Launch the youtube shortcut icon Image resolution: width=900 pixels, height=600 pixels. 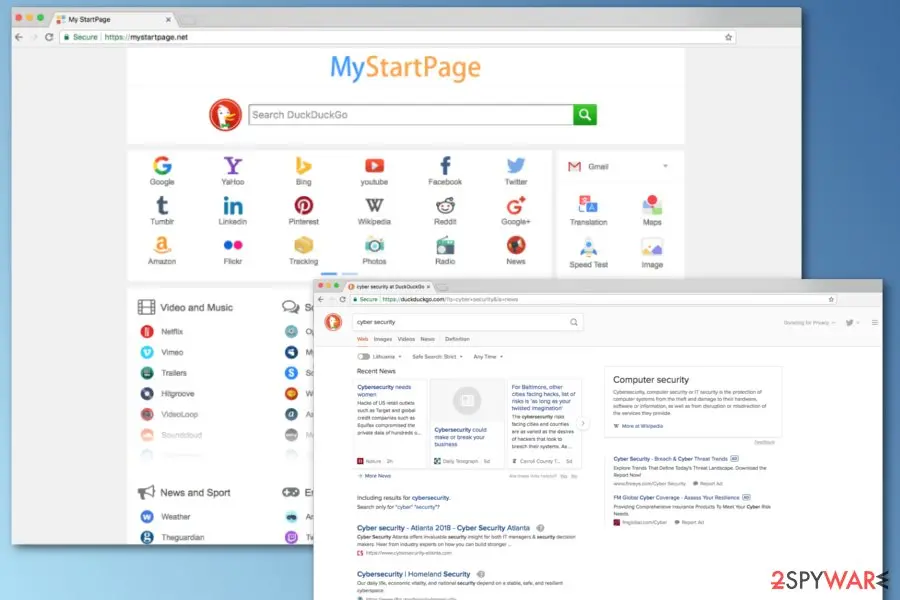374,166
